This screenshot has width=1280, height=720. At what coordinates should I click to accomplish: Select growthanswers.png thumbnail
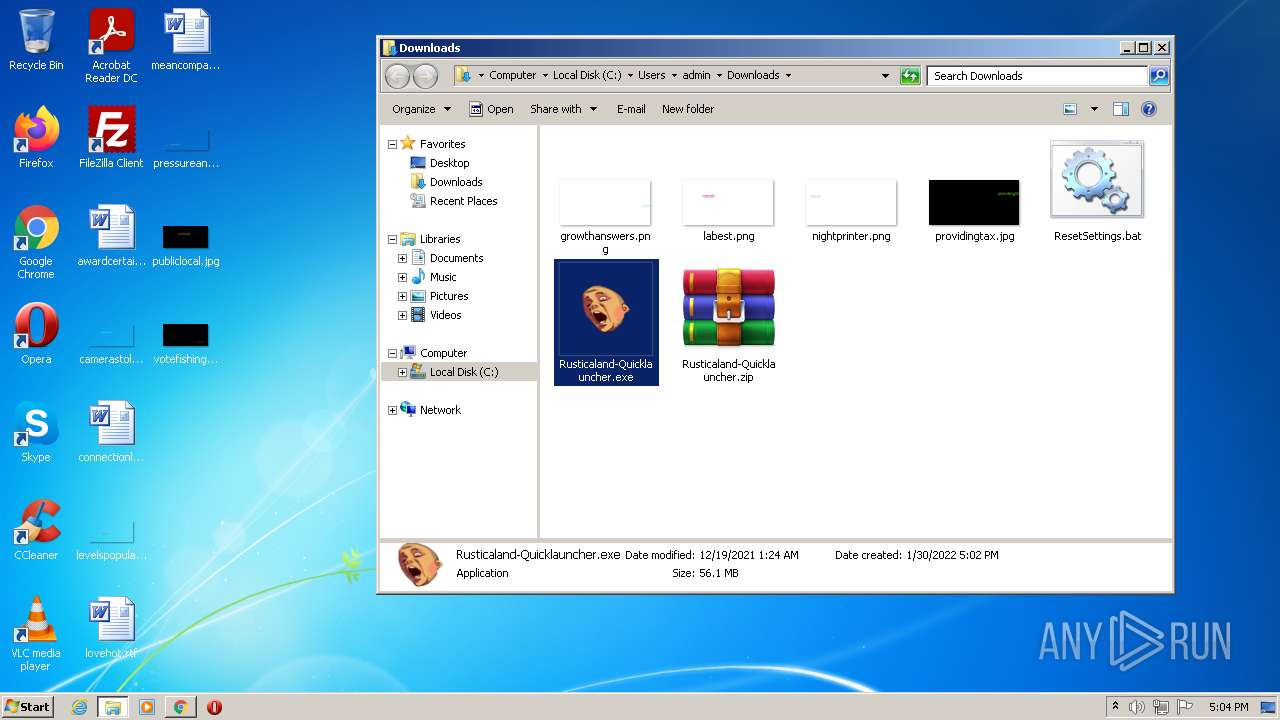click(605, 216)
